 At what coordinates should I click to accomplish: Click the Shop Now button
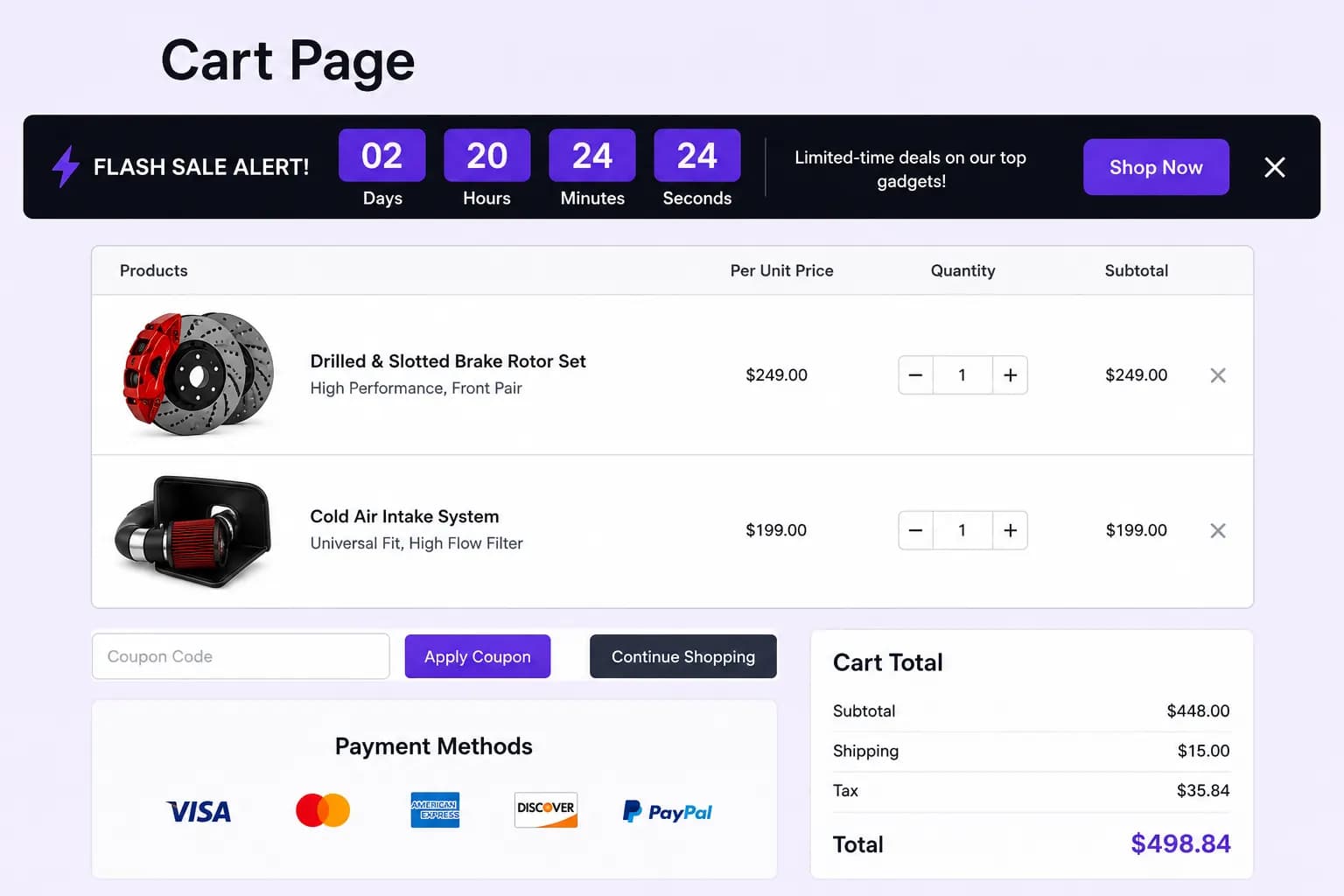tap(1156, 167)
